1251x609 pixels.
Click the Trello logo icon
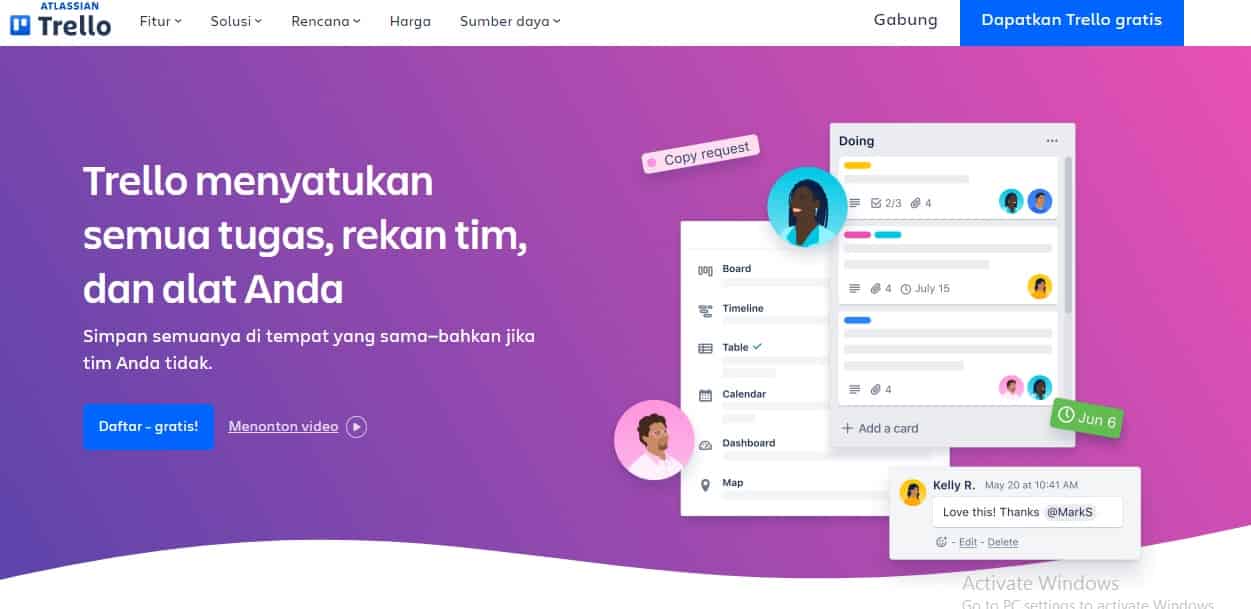[x=21, y=25]
